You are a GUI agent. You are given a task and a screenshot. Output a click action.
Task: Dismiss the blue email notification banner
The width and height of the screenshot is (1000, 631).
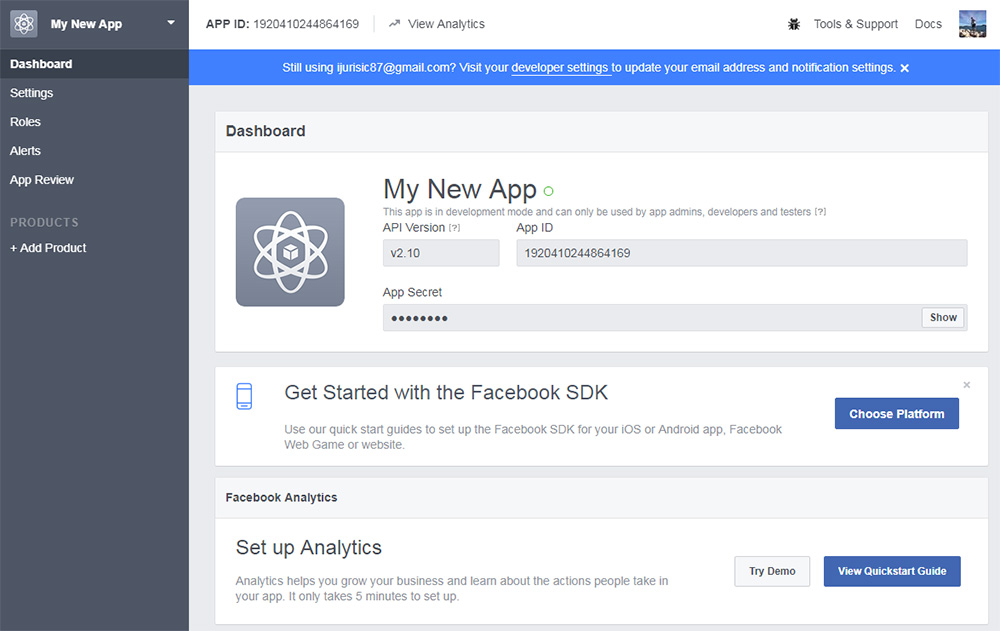point(904,68)
